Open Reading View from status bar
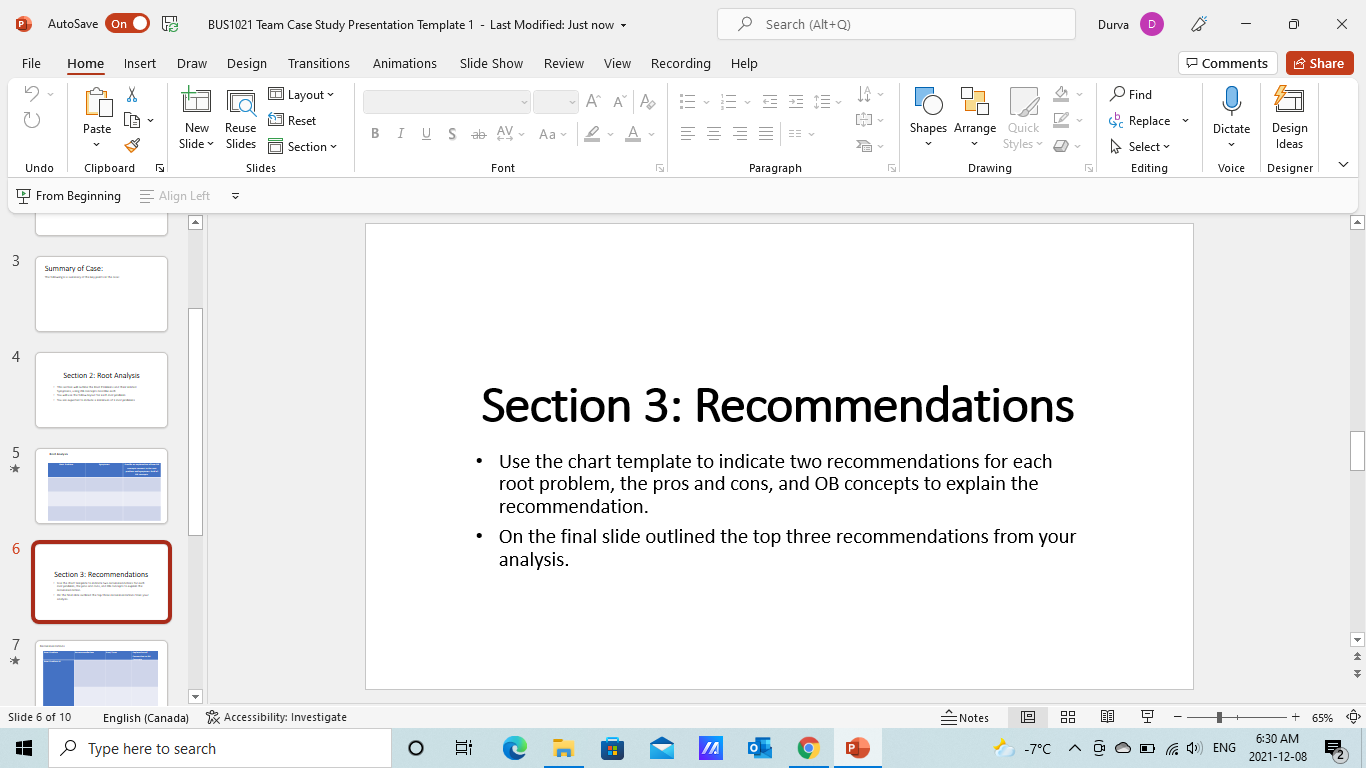 (x=1107, y=717)
